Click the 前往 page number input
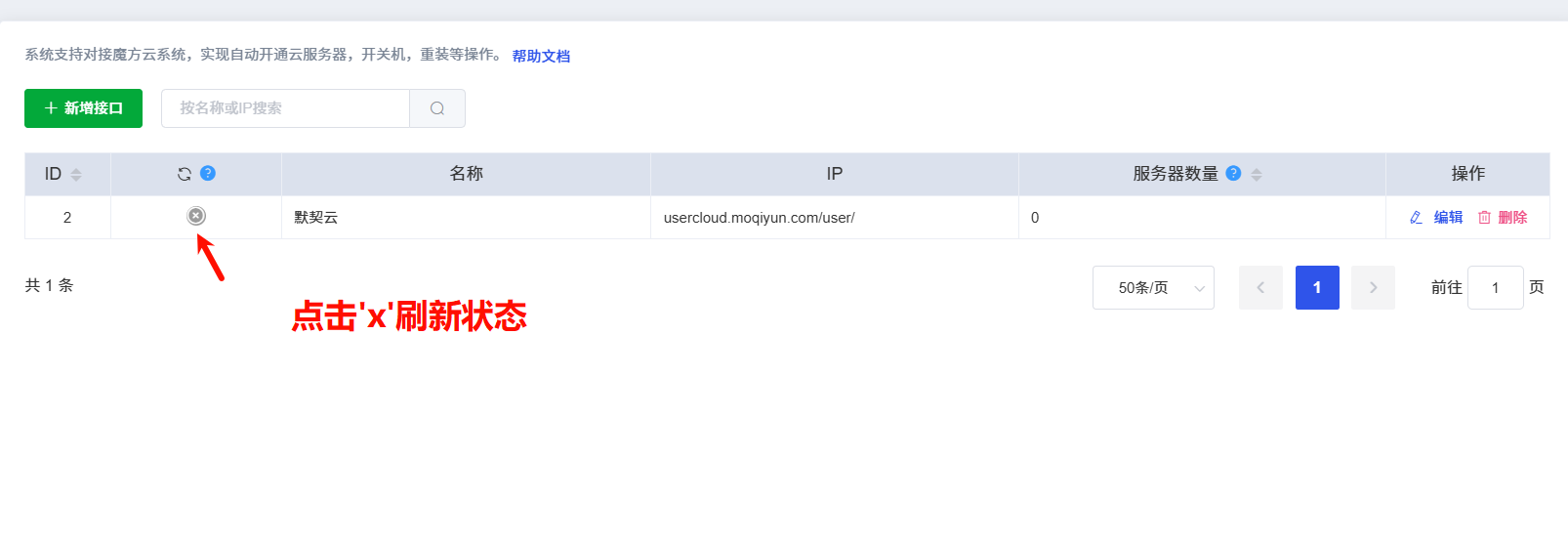 click(1495, 288)
